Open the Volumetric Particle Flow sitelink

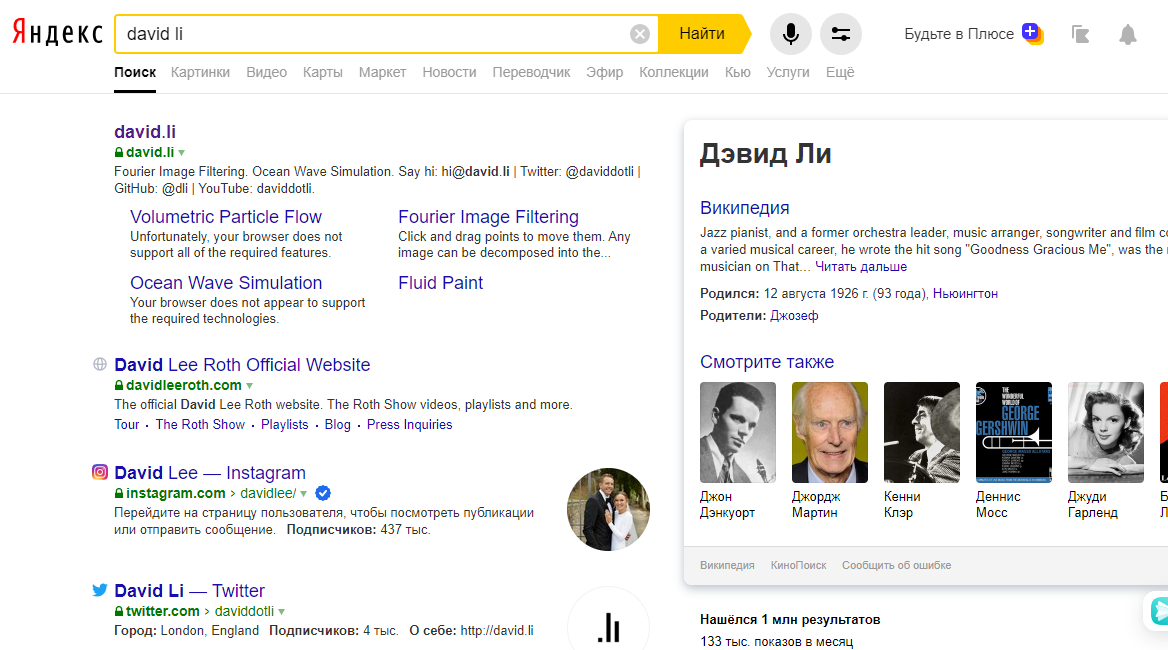coord(226,217)
